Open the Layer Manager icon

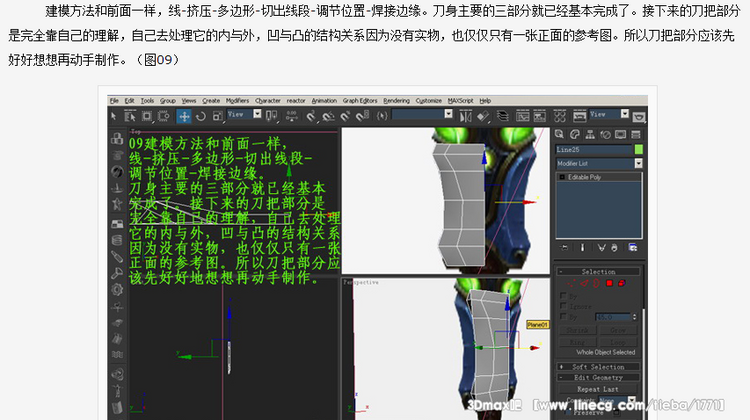[502, 116]
